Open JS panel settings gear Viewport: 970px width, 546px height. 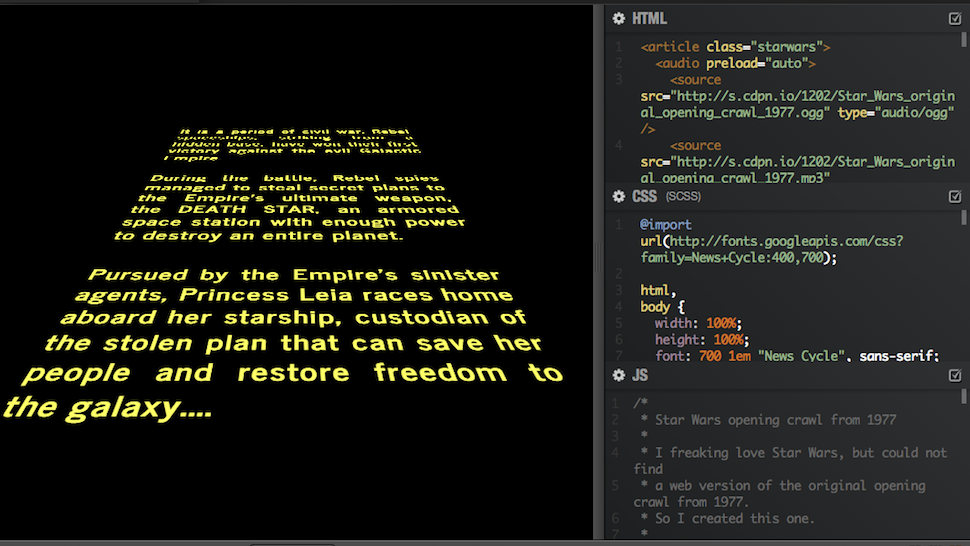coord(619,375)
